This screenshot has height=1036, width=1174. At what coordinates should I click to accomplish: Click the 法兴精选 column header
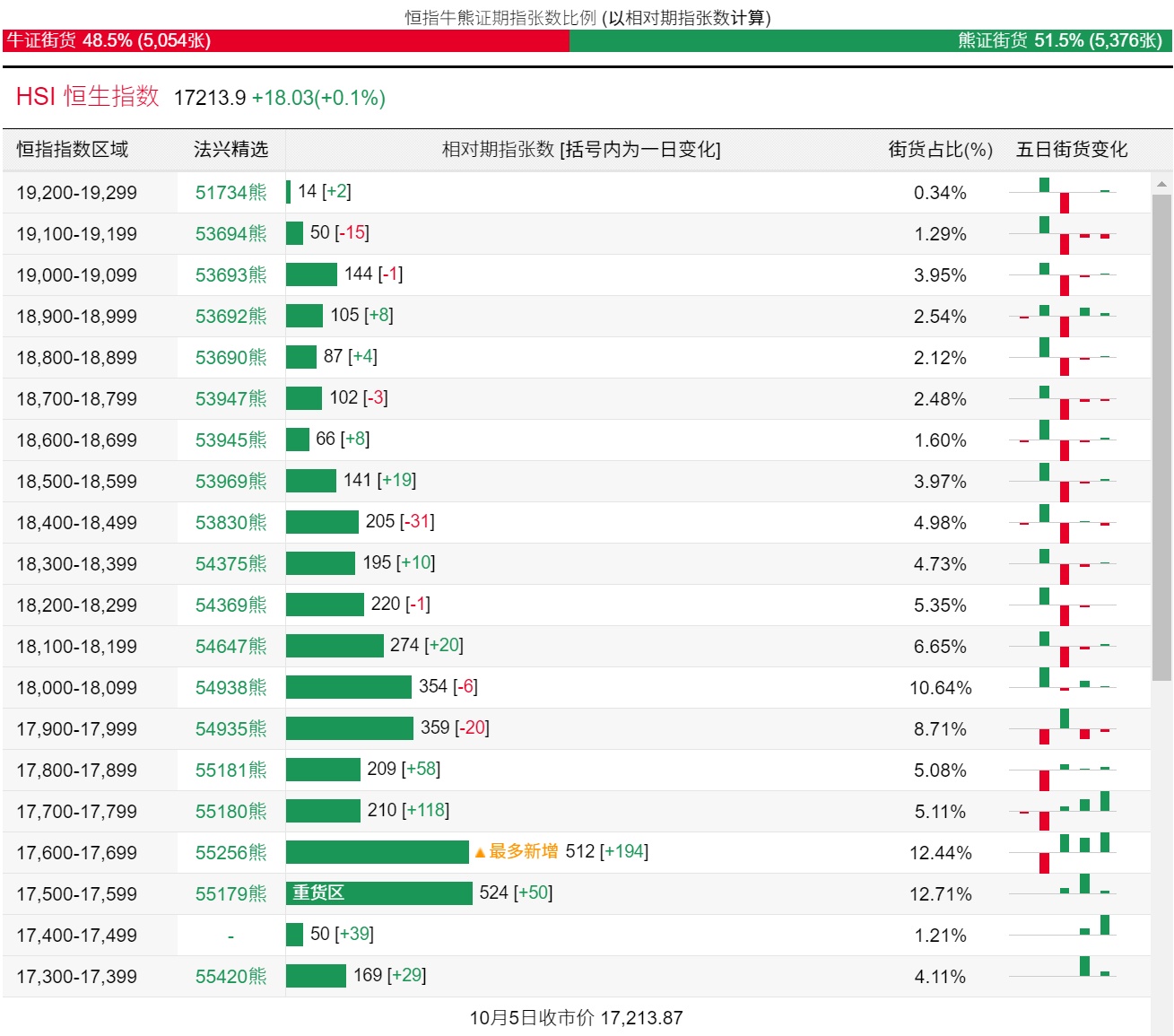[x=230, y=149]
